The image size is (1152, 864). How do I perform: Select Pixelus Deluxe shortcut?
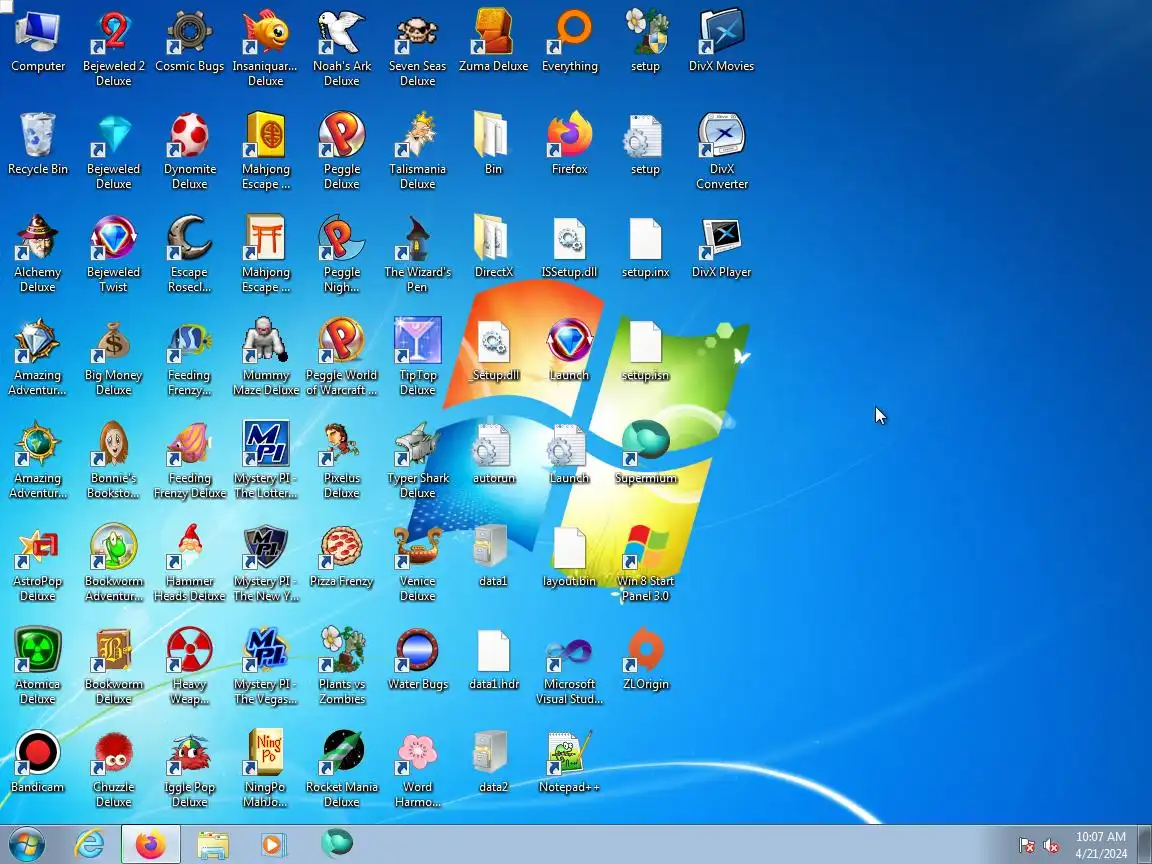click(342, 444)
